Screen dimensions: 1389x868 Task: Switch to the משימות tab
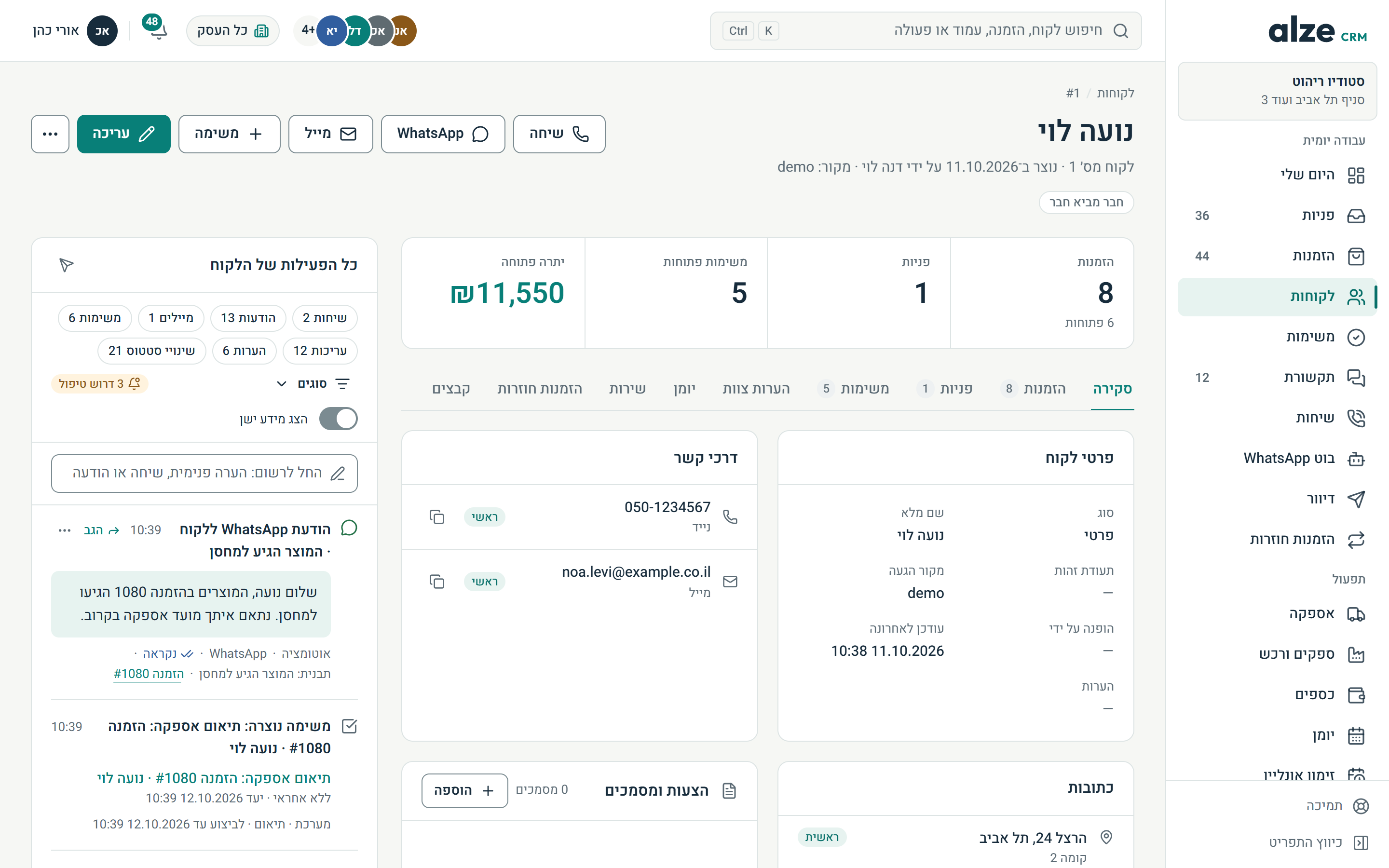tap(854, 389)
